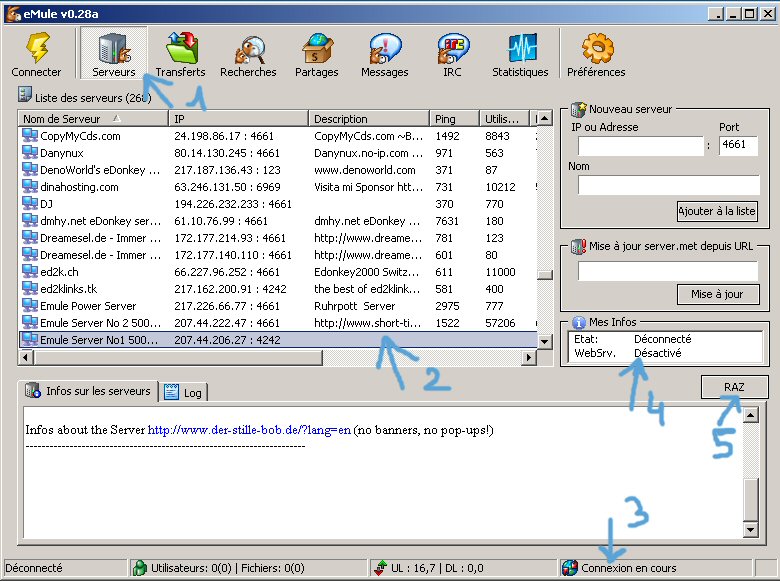The height and width of the screenshot is (581, 780).
Task: Switch to the Log tab
Action: (183, 392)
